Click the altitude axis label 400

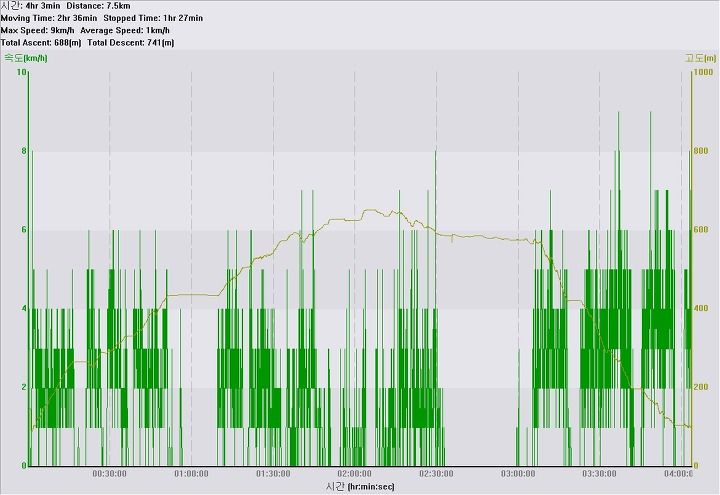pos(701,309)
